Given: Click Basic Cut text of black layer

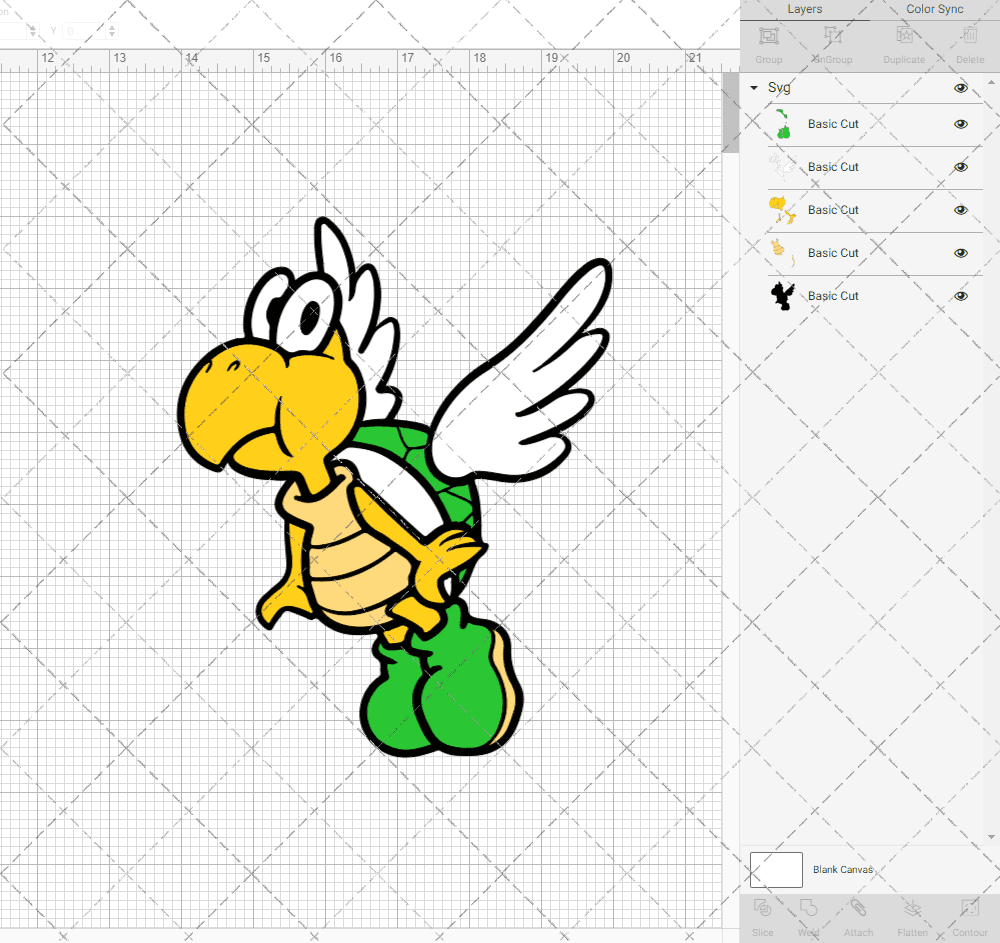Looking at the screenshot, I should coord(833,296).
